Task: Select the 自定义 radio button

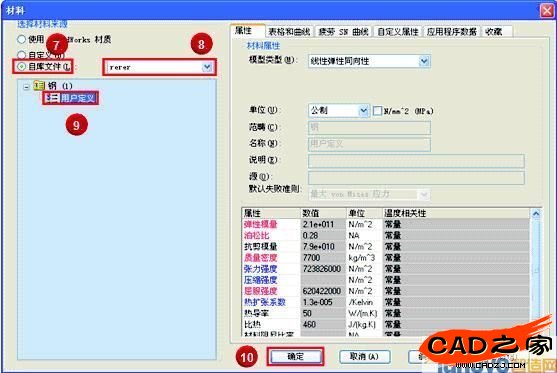Action: tap(22, 55)
